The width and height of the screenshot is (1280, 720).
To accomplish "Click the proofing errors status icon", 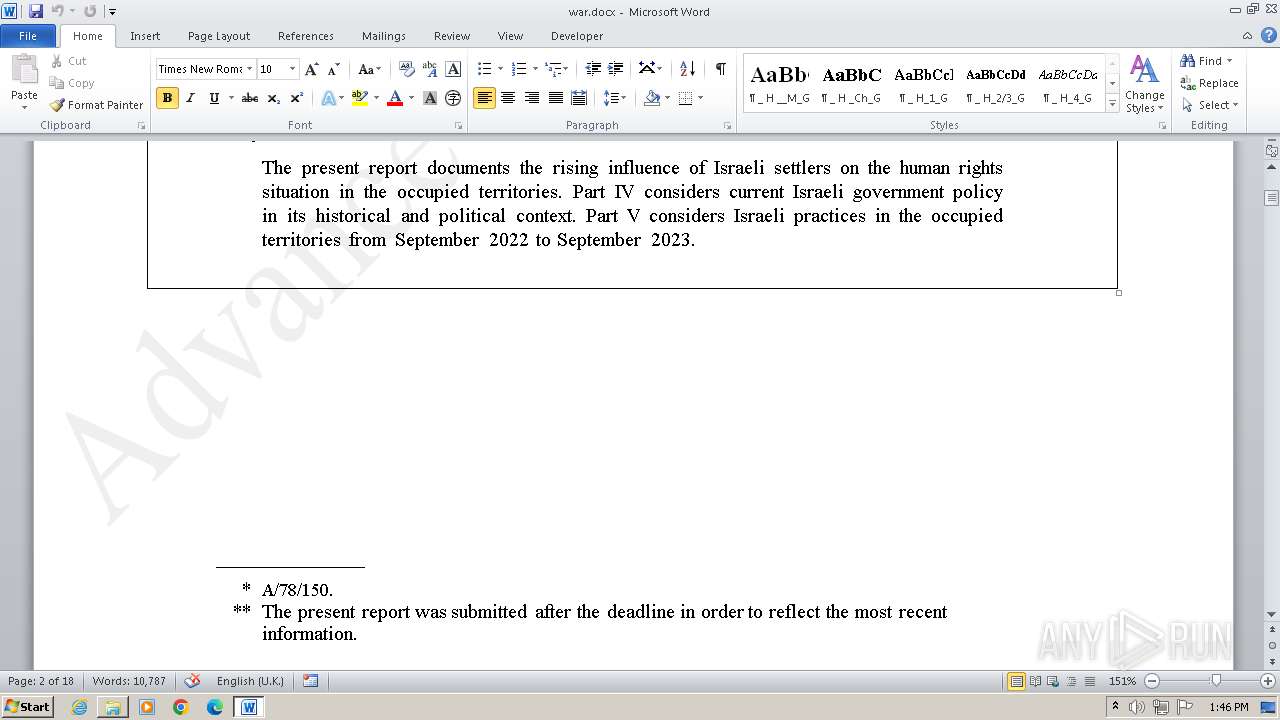I will [x=193, y=681].
